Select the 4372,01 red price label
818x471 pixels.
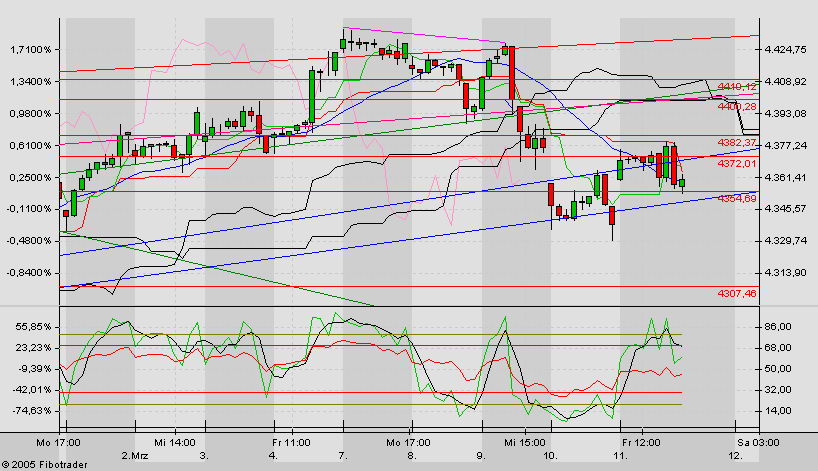click(735, 162)
